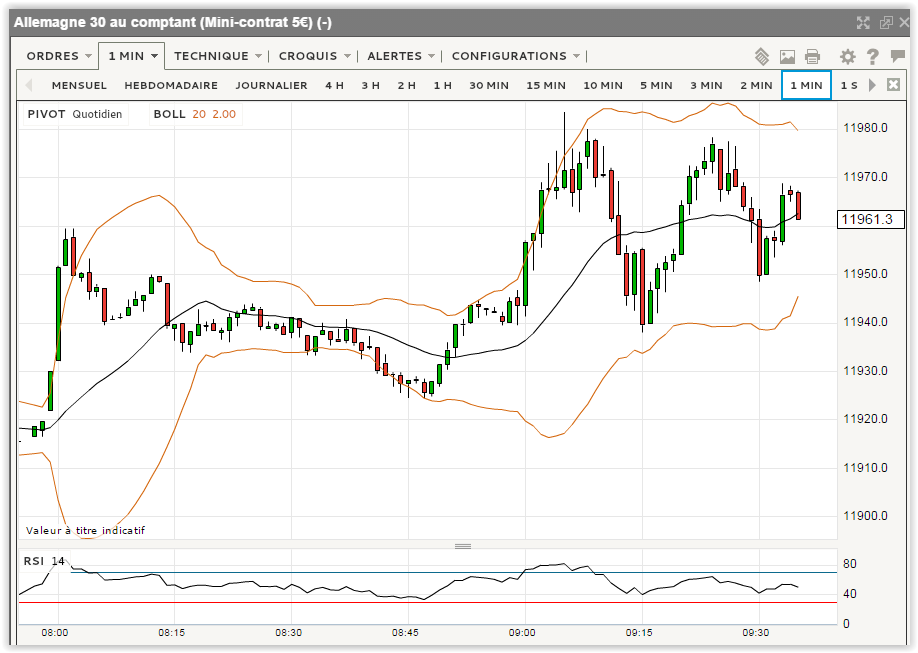This screenshot has height=653, width=918.
Task: Open the 1 MIN timeframe dropdown
Action: click(132, 56)
